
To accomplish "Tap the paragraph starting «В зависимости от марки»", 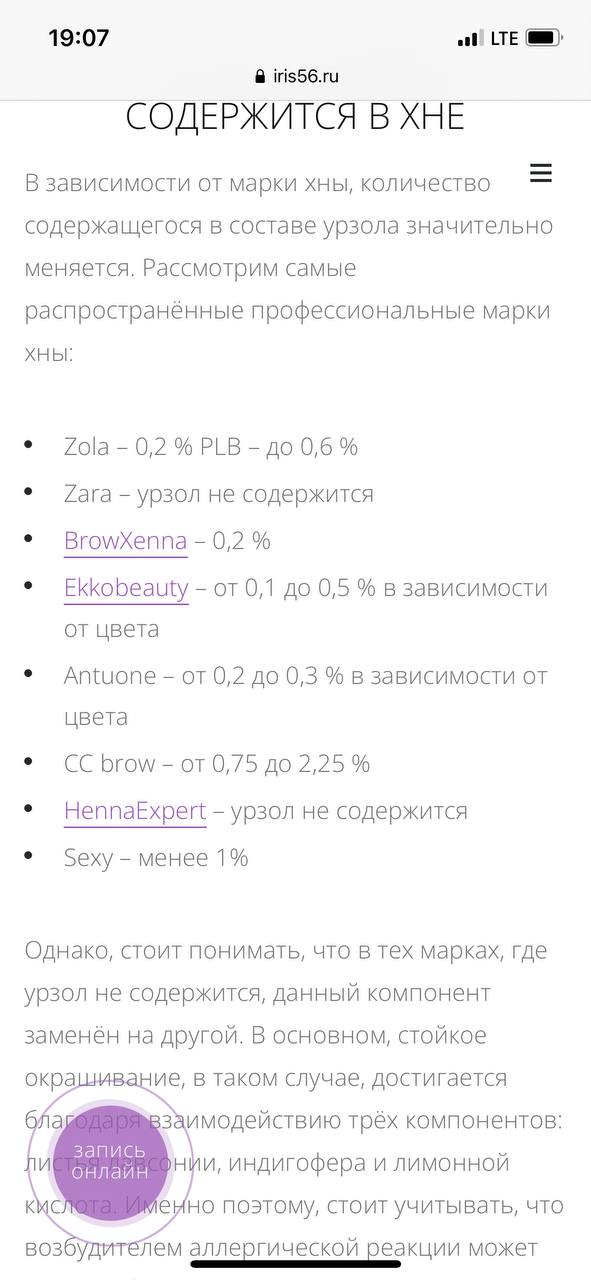I will point(289,268).
